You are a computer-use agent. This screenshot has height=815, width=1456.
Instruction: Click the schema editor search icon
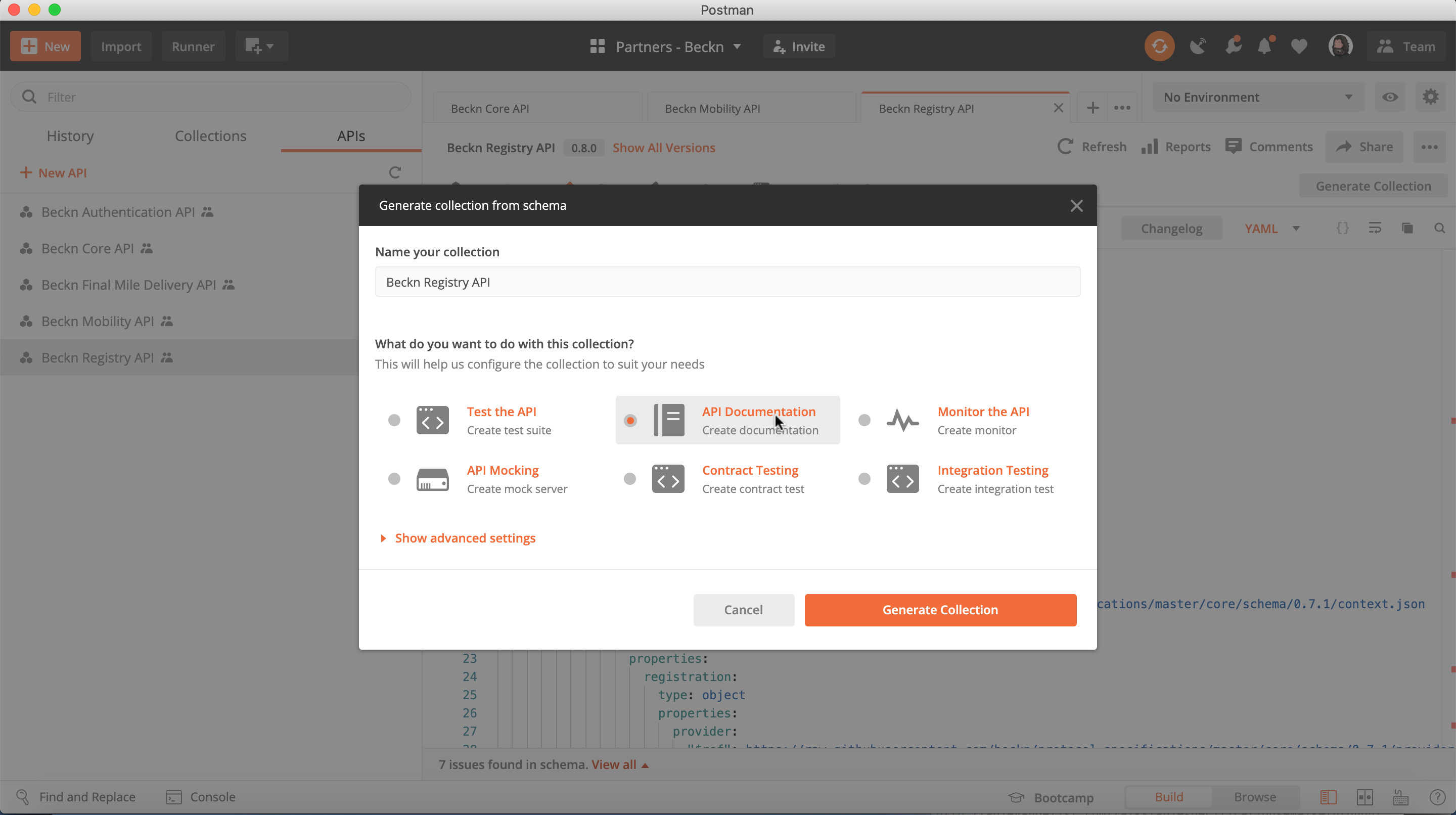click(1440, 229)
